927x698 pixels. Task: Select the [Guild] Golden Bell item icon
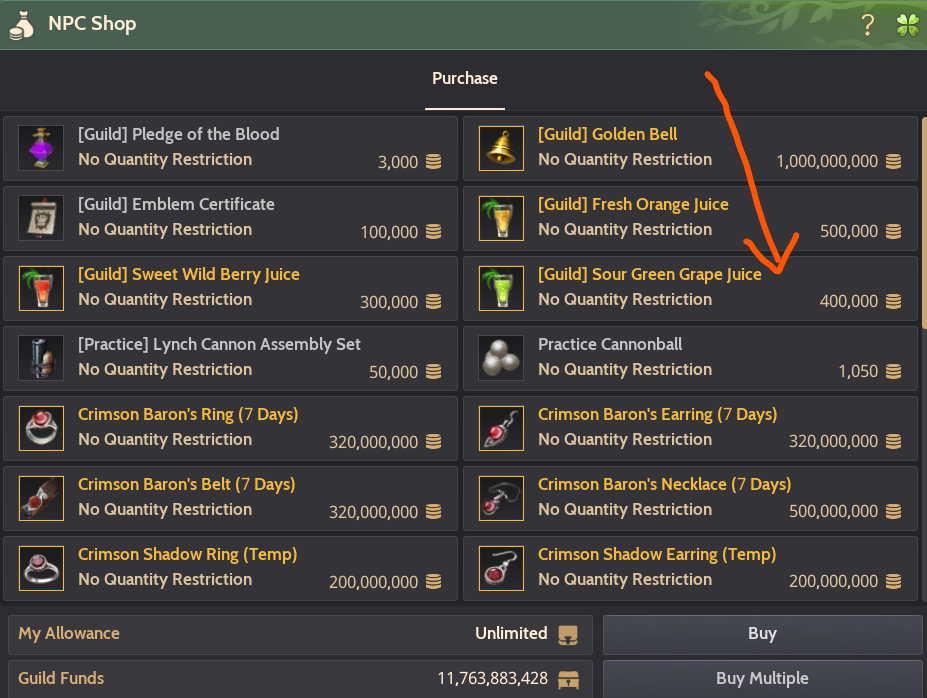point(500,147)
